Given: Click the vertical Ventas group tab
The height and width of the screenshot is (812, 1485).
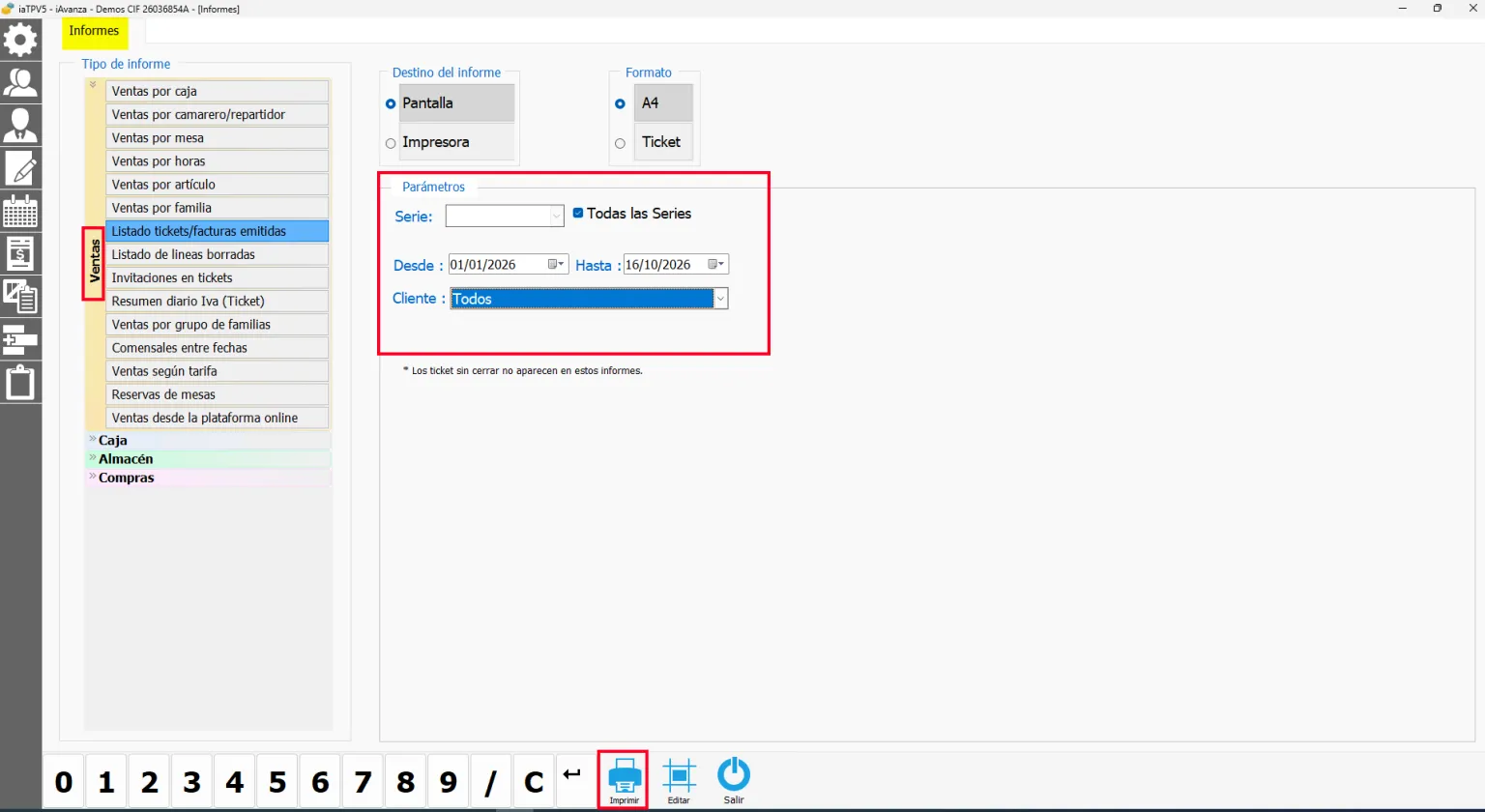Looking at the screenshot, I should pos(94,263).
